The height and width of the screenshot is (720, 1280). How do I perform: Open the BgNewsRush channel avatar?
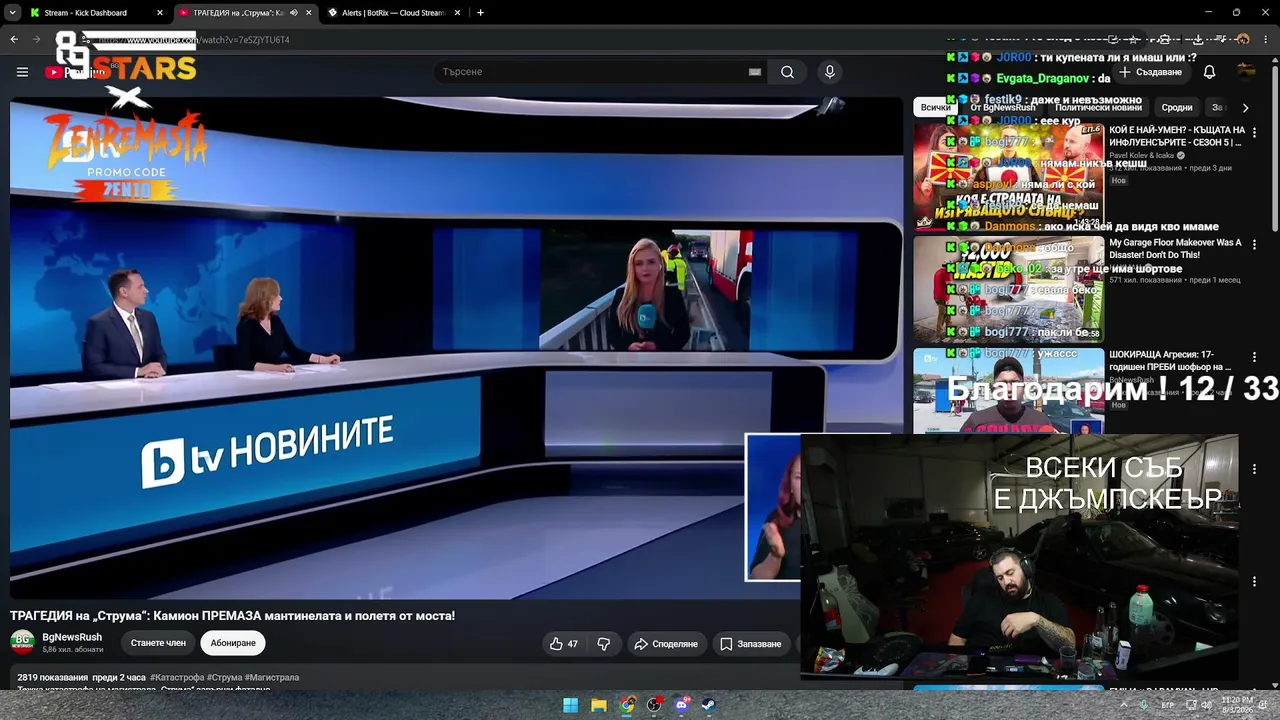tap(22, 642)
